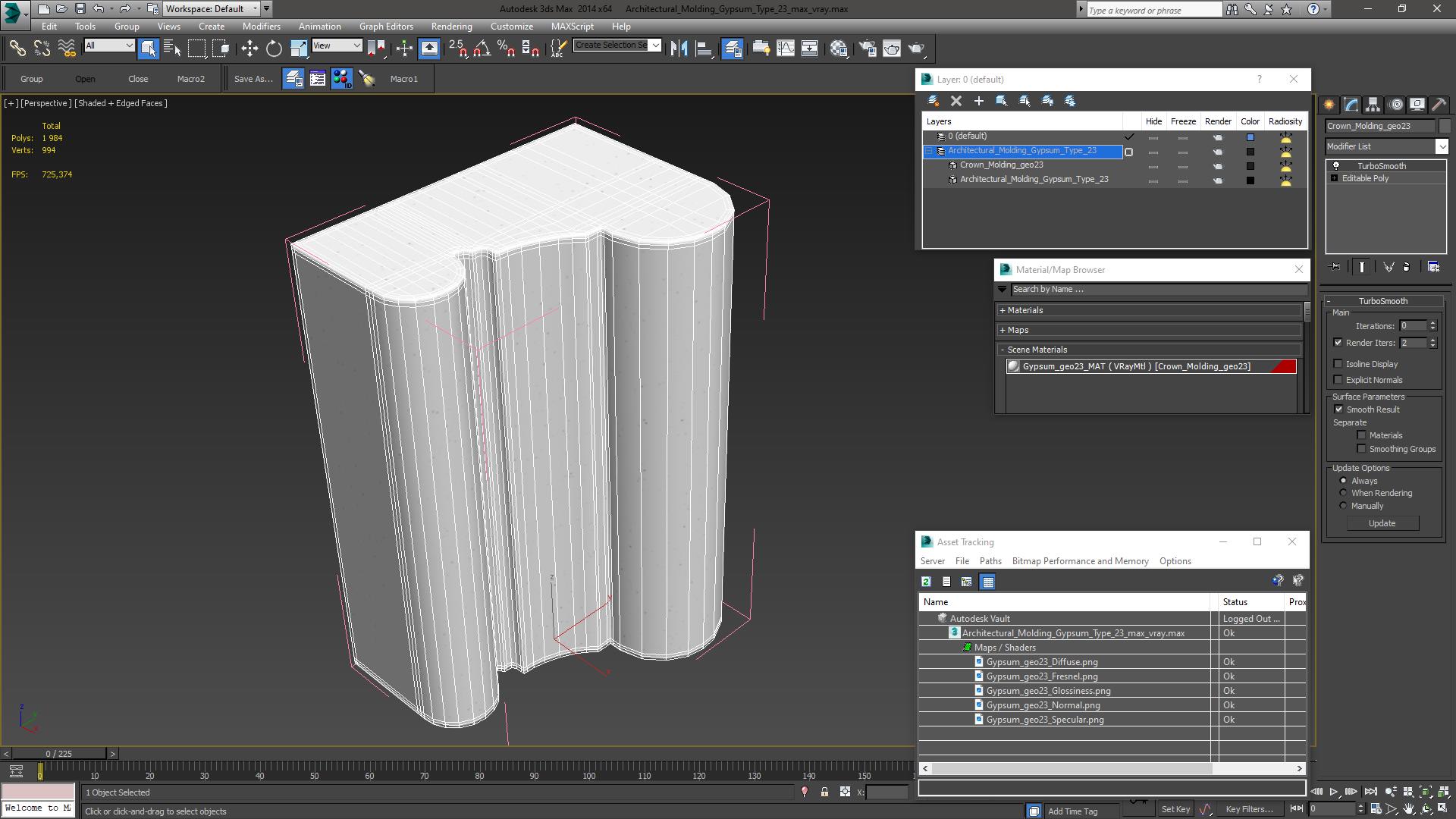Open Select by Name dialog
This screenshot has width=1456, height=819.
coord(172,49)
